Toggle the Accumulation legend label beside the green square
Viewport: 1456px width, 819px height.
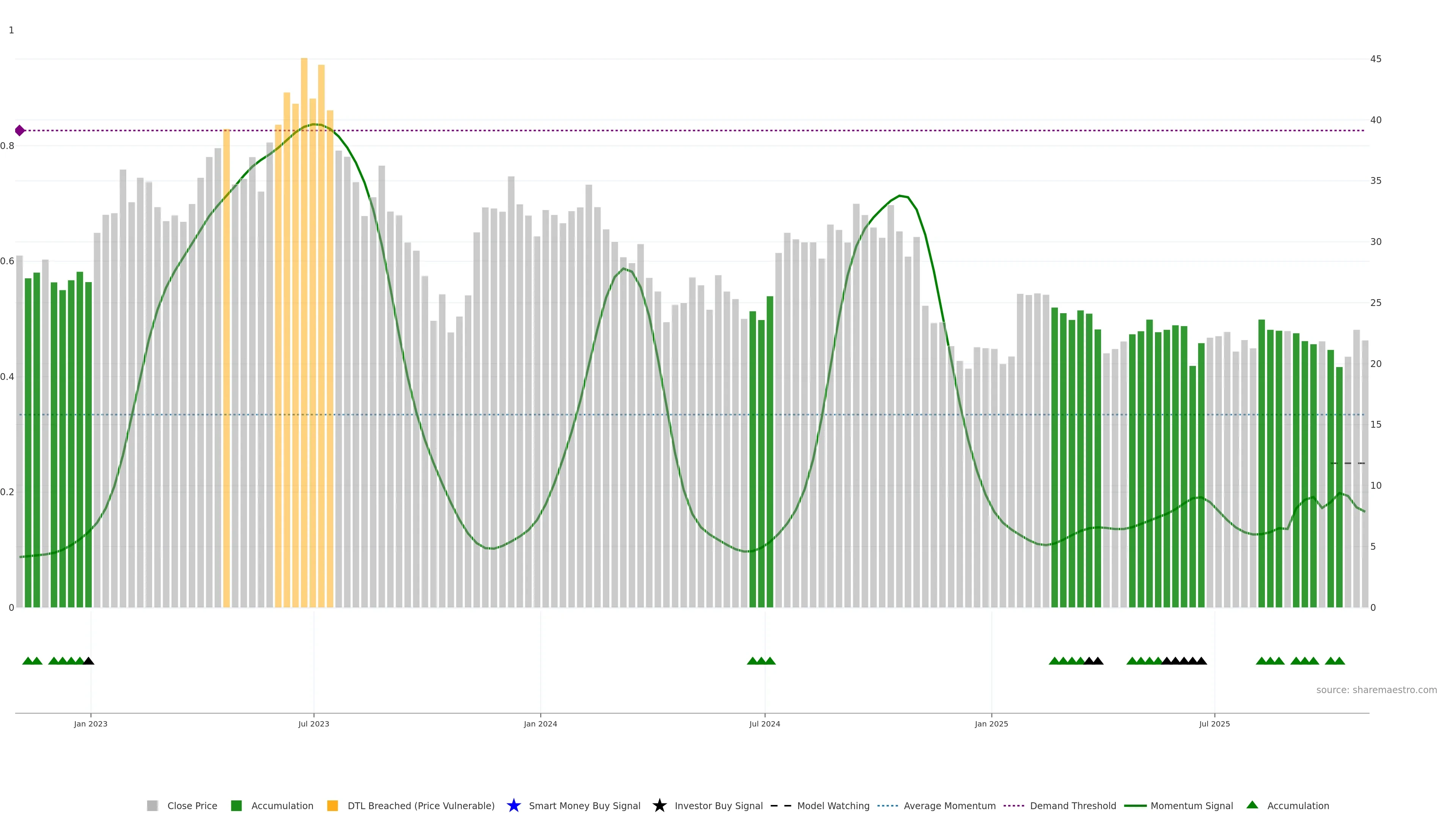tap(282, 805)
